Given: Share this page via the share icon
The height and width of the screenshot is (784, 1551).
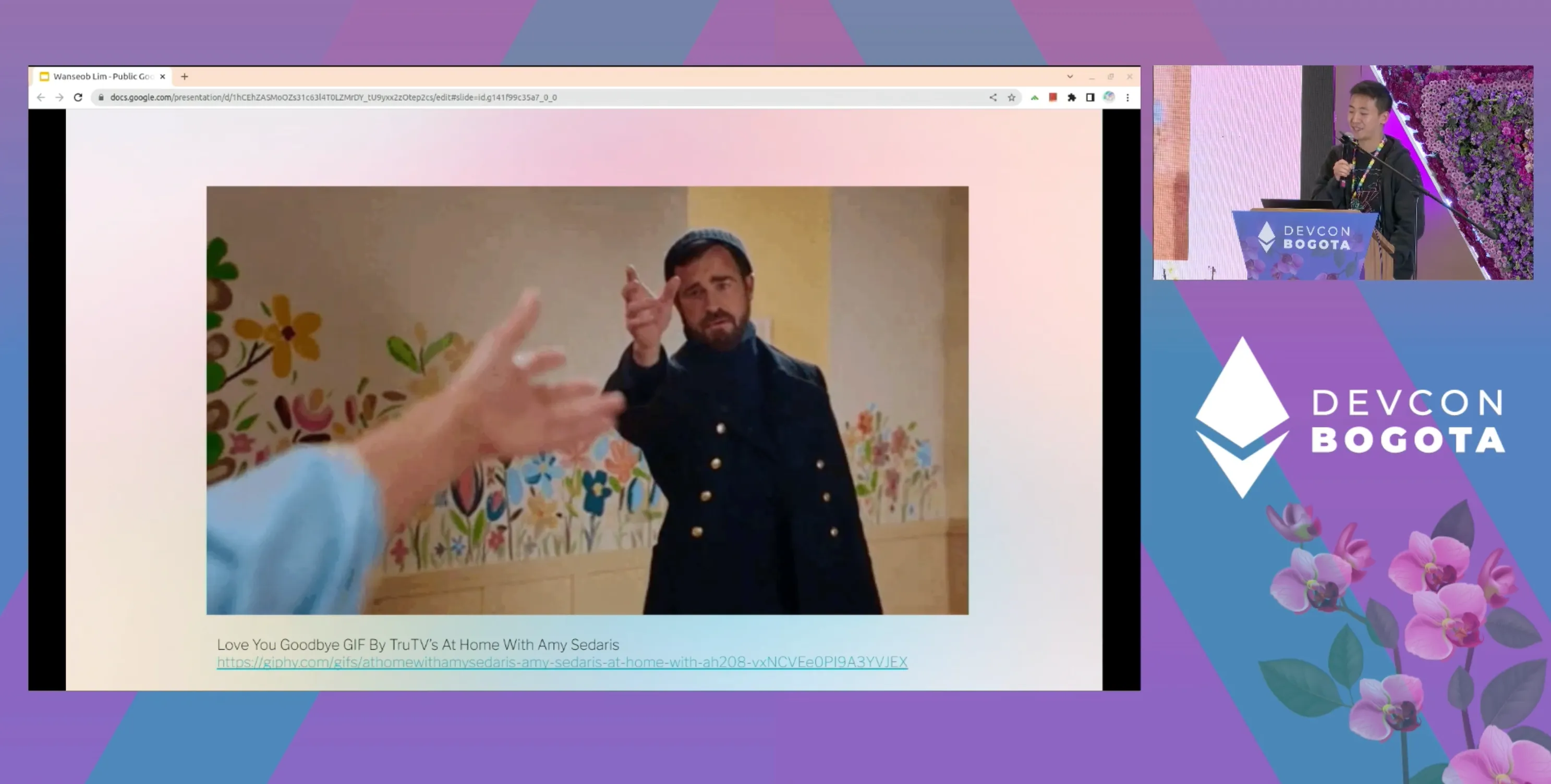Looking at the screenshot, I should click(993, 97).
